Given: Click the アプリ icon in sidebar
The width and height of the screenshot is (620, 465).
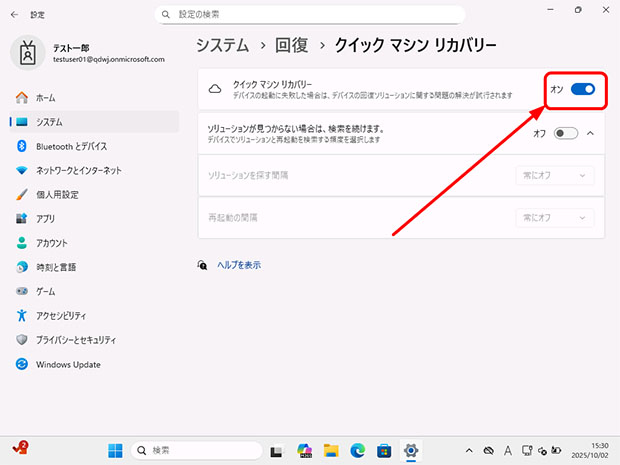Looking at the screenshot, I should 22,219.
